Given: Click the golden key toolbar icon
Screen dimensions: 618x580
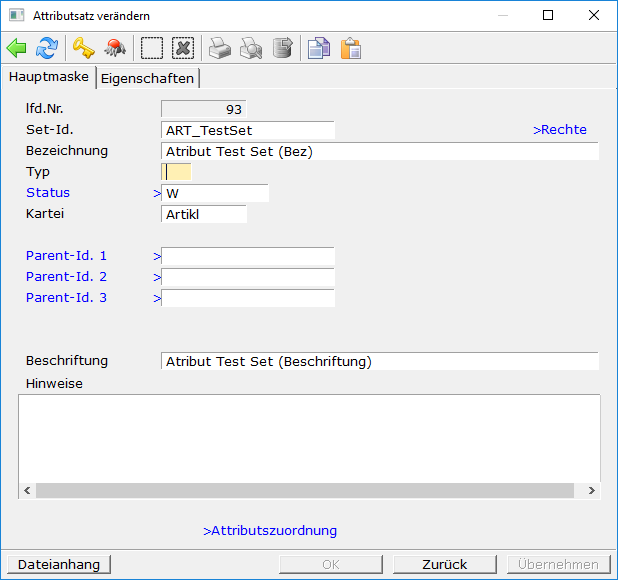Looking at the screenshot, I should 83,48.
